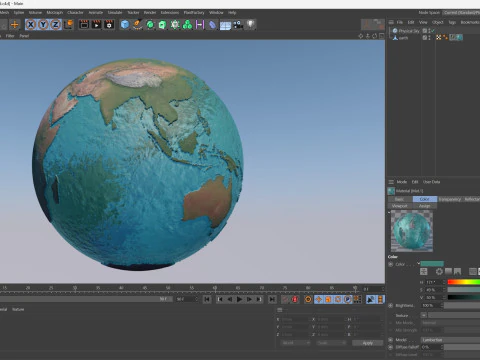Adjust the Value brightness slider
480x360 pixels.
click(x=464, y=297)
